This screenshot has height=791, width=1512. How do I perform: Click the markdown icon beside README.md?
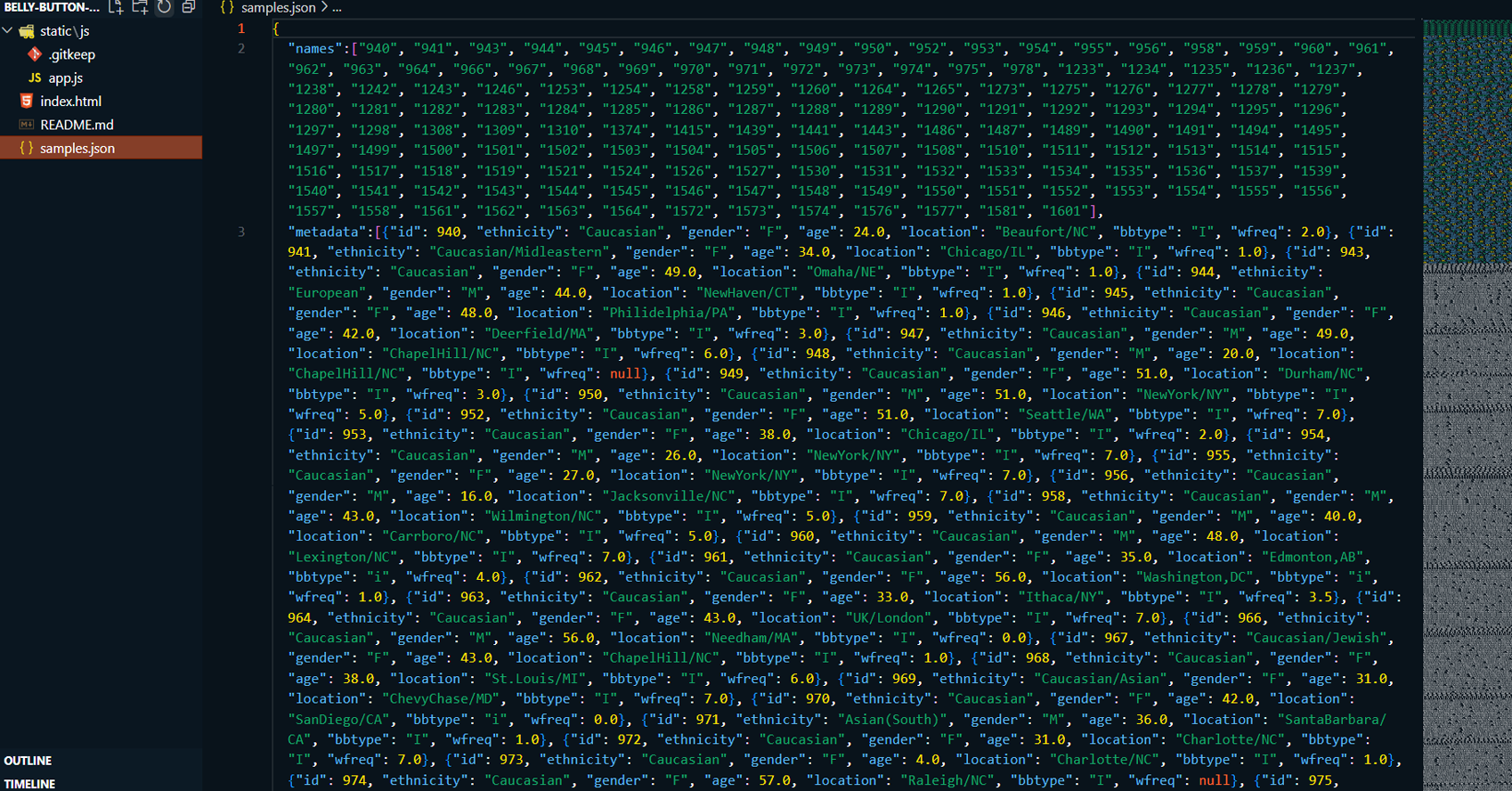click(x=27, y=125)
